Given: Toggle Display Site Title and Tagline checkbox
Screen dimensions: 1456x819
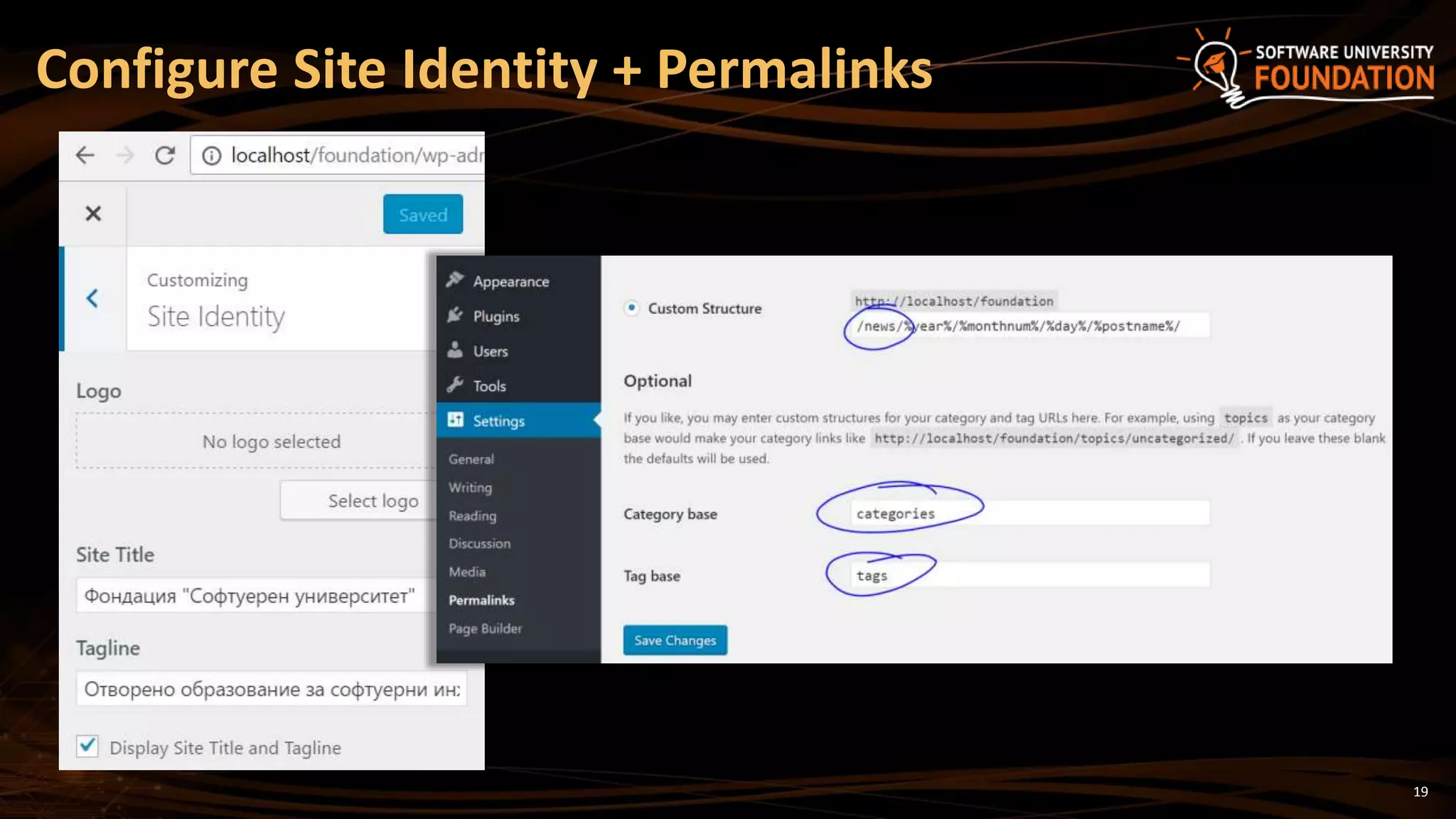Looking at the screenshot, I should click(x=87, y=746).
